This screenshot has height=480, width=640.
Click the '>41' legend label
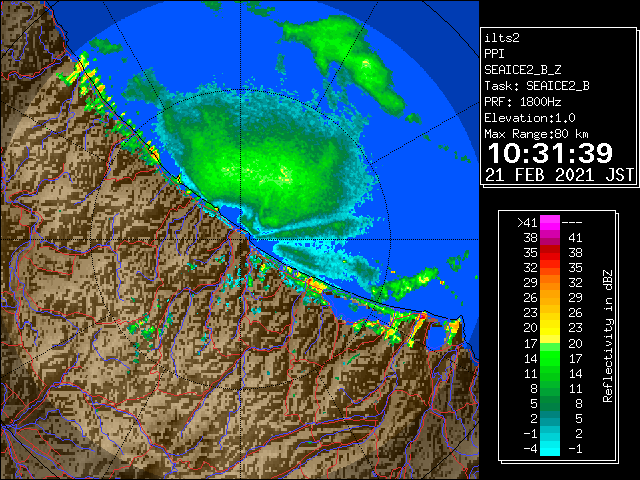[527, 223]
